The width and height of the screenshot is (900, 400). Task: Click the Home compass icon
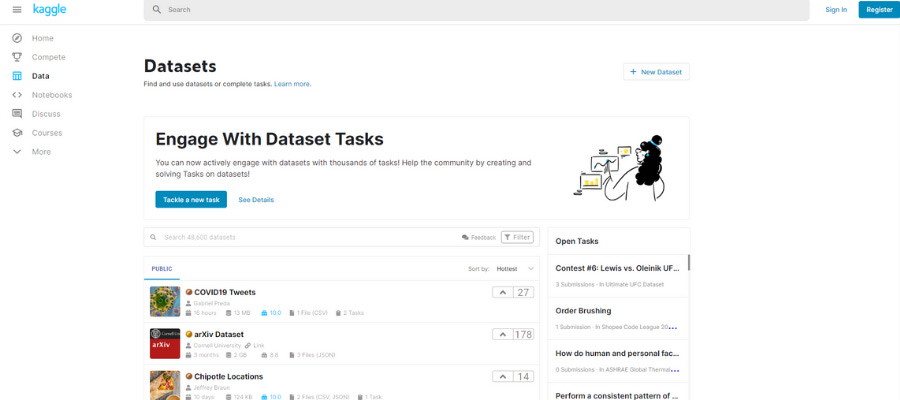17,38
